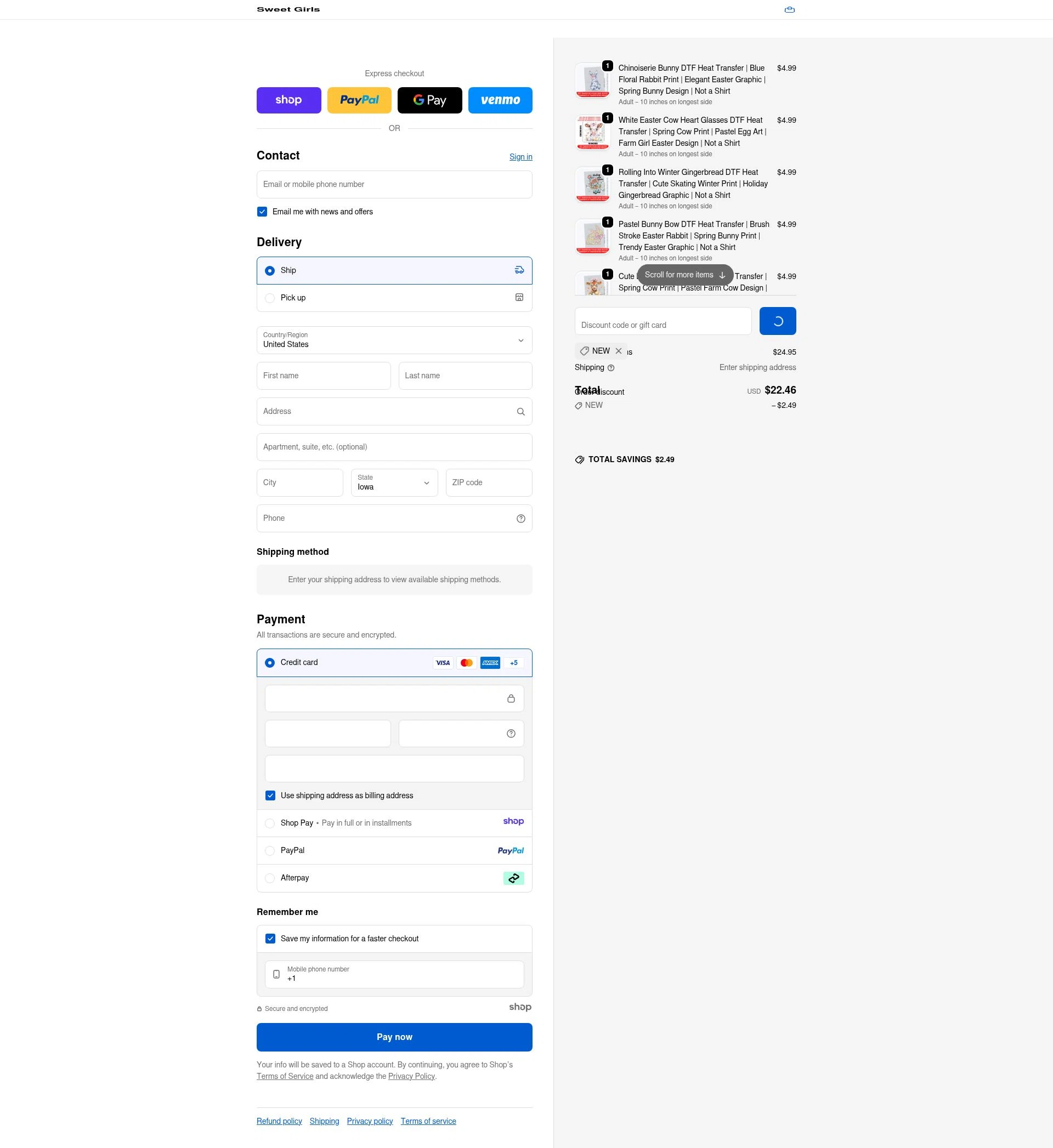This screenshot has height=1148, width=1053.
Task: Click the Shipping info question icon
Action: [611, 368]
